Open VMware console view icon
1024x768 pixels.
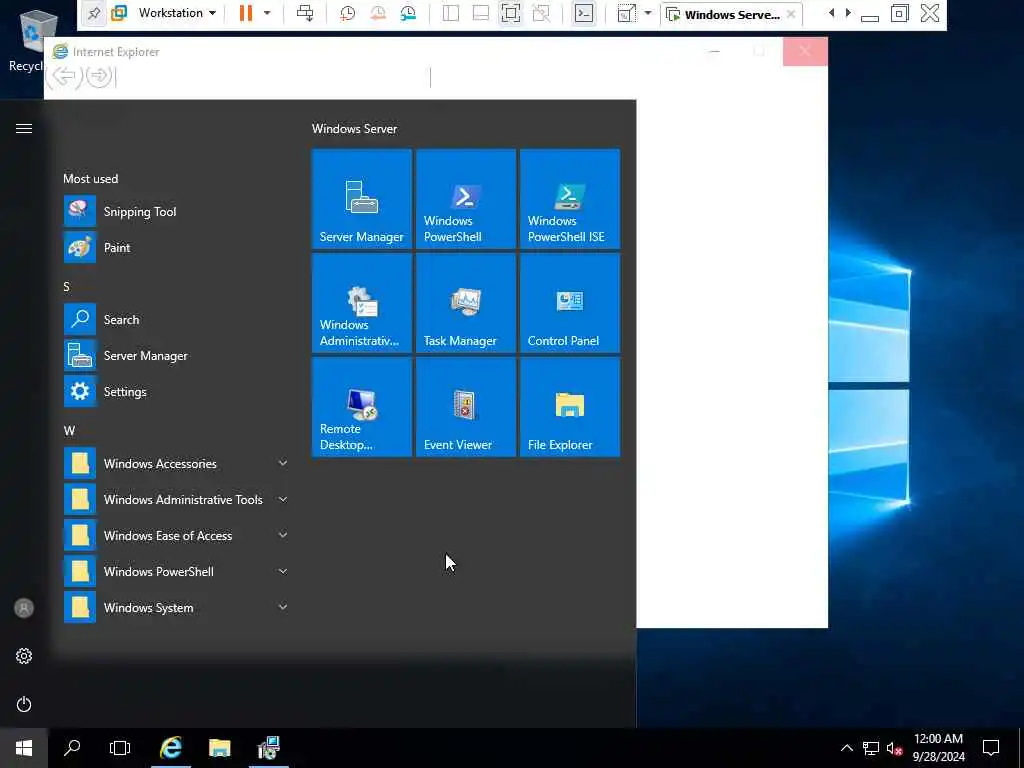point(584,13)
